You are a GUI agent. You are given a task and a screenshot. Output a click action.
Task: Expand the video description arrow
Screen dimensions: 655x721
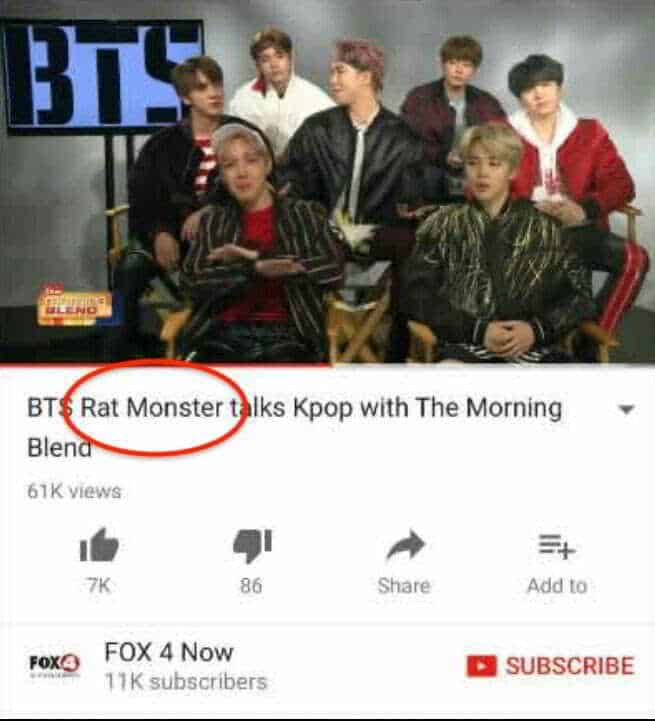pos(626,409)
